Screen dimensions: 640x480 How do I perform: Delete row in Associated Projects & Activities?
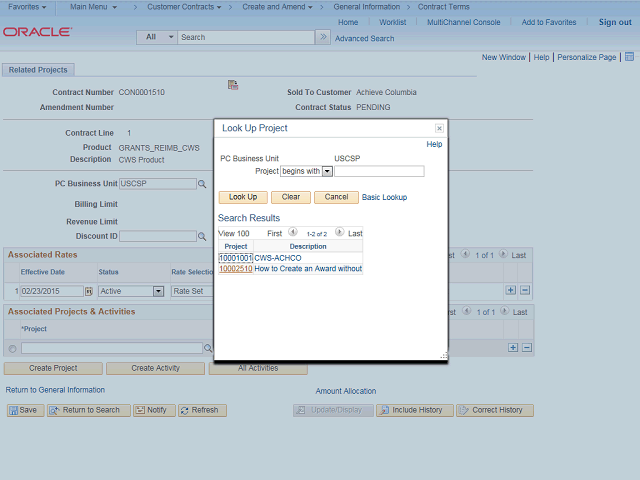coord(527,348)
